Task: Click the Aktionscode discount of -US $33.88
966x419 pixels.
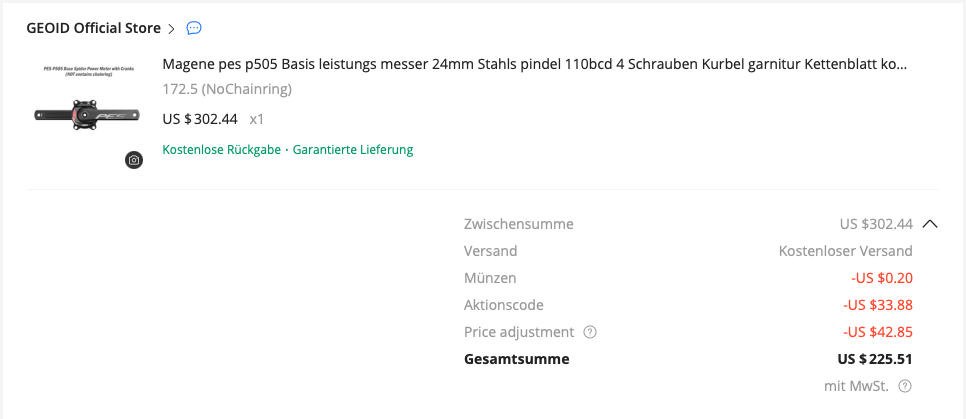Action: click(x=877, y=305)
